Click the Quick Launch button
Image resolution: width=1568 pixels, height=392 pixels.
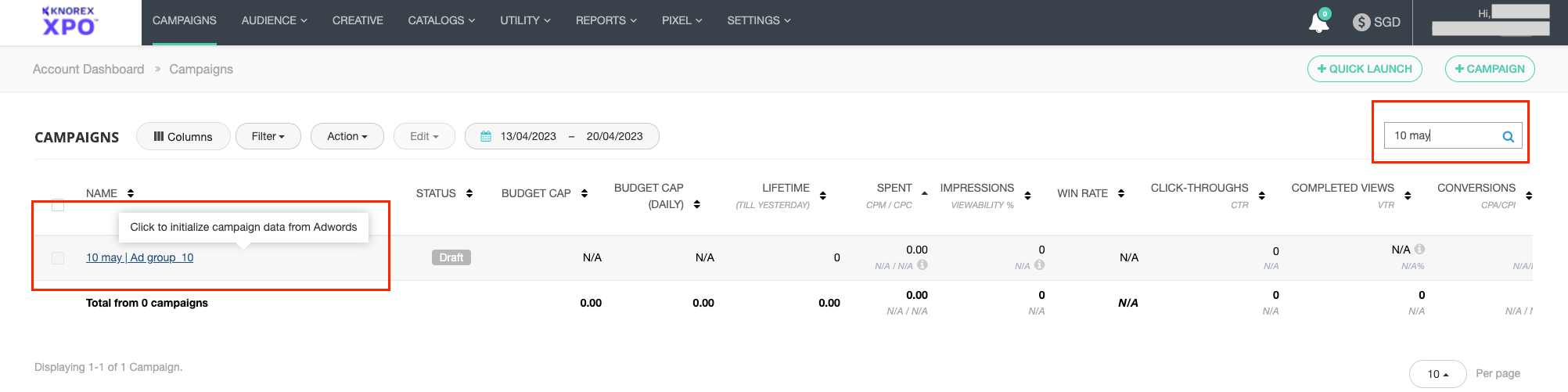(1364, 69)
